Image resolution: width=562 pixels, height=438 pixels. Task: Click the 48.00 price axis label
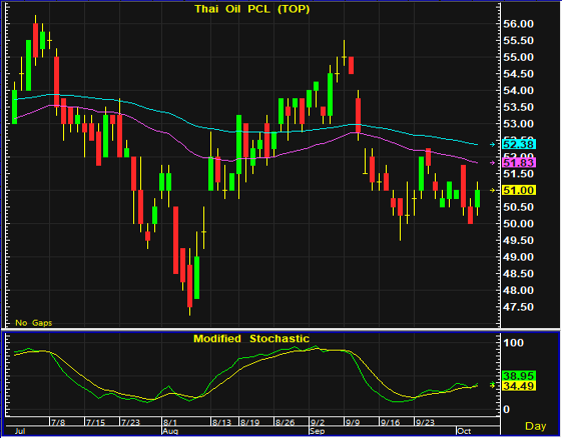pos(518,290)
